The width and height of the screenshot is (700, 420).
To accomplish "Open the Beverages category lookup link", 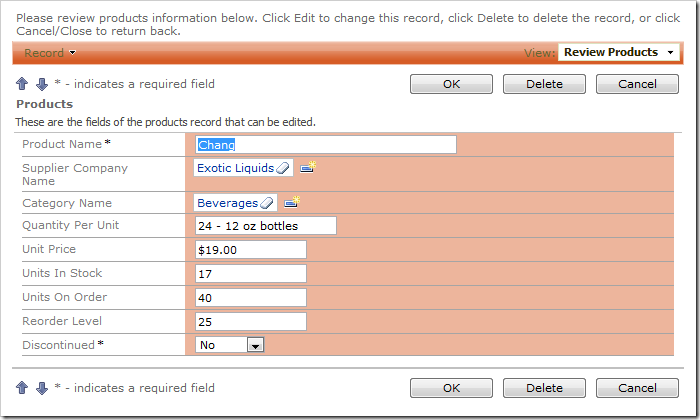I will pos(228,203).
